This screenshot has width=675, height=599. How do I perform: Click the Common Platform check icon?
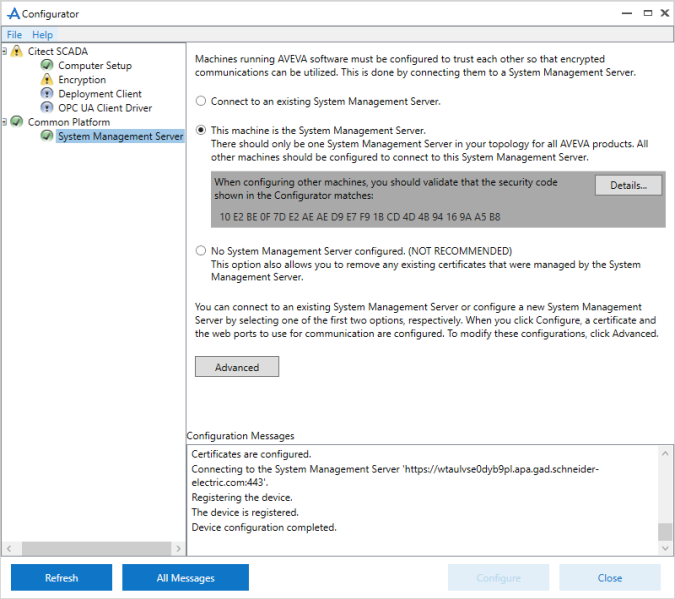tap(17, 122)
